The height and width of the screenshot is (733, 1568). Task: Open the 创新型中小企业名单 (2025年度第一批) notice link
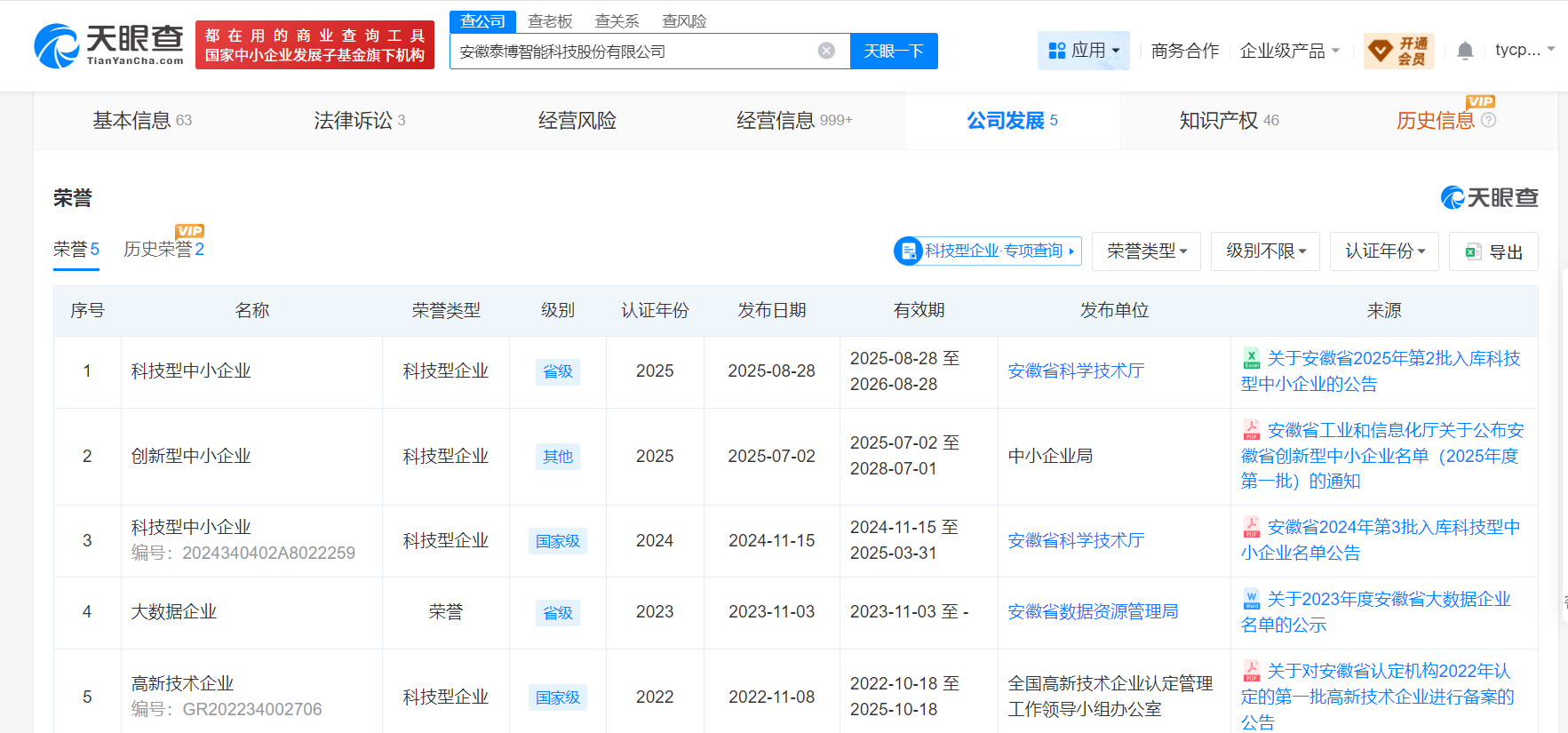[1383, 456]
